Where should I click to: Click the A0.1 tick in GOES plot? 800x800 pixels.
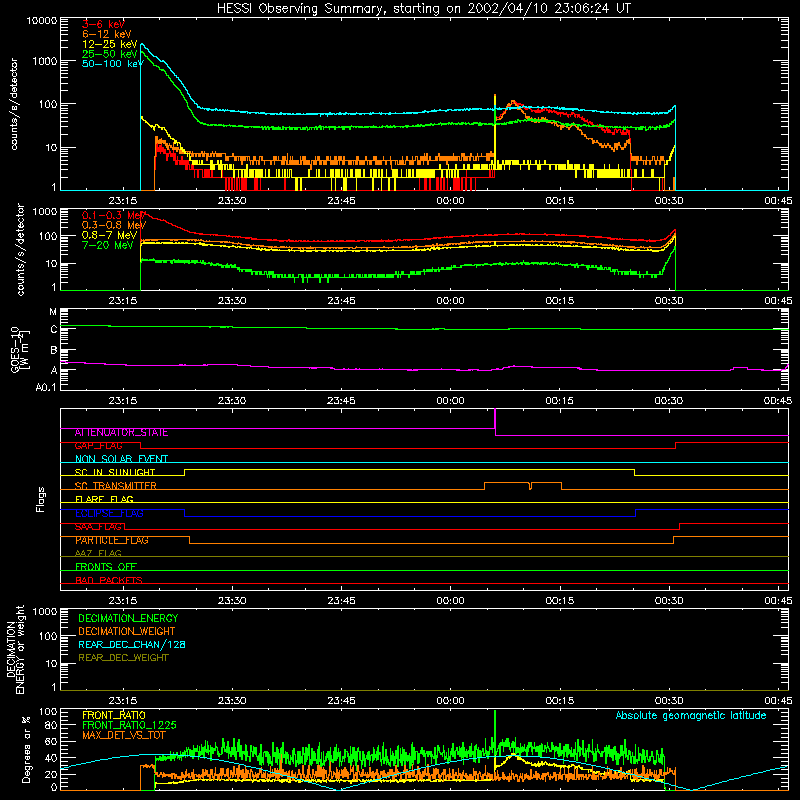[46, 387]
